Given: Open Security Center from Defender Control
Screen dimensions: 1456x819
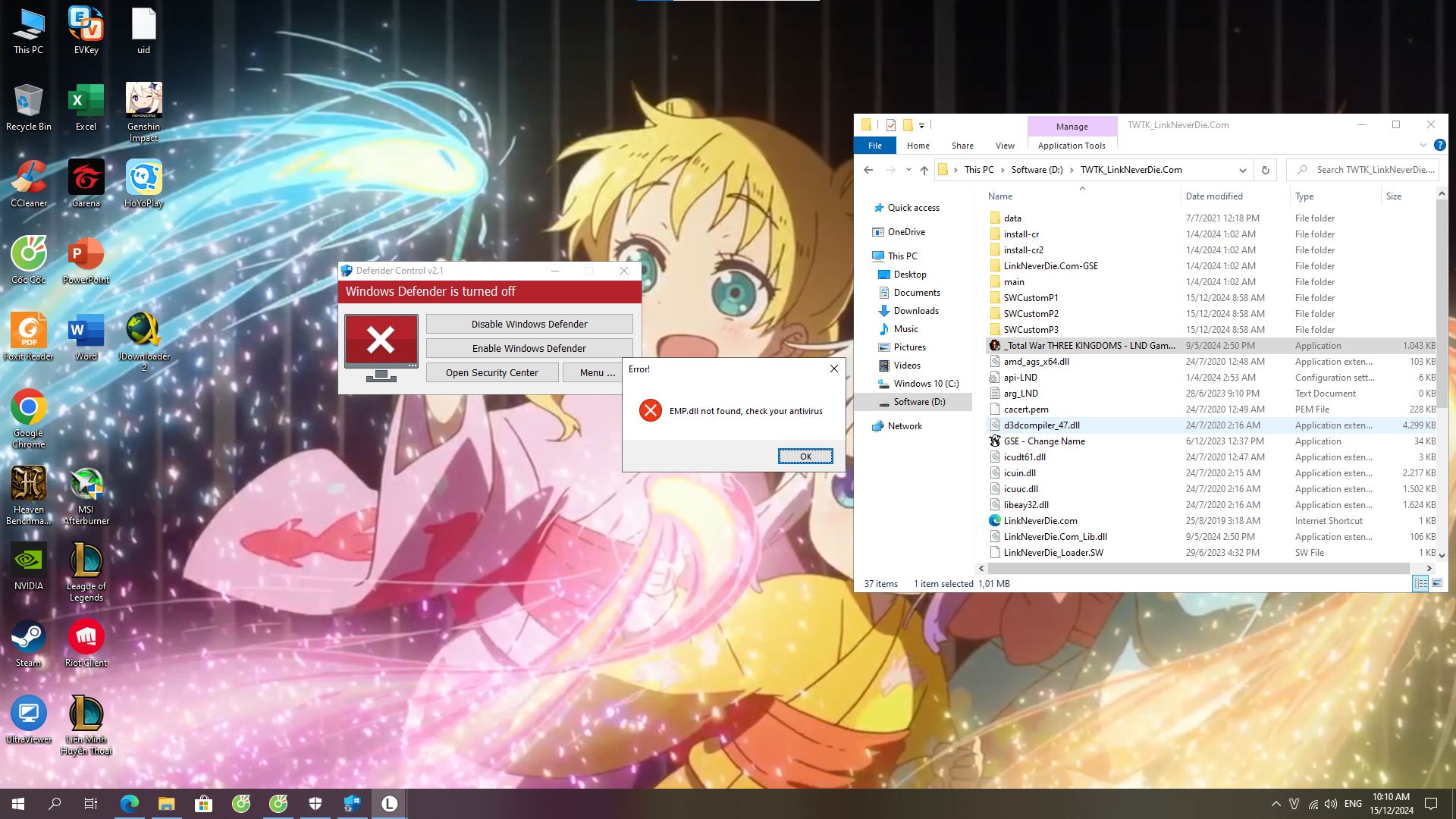Looking at the screenshot, I should pyautogui.click(x=491, y=372).
